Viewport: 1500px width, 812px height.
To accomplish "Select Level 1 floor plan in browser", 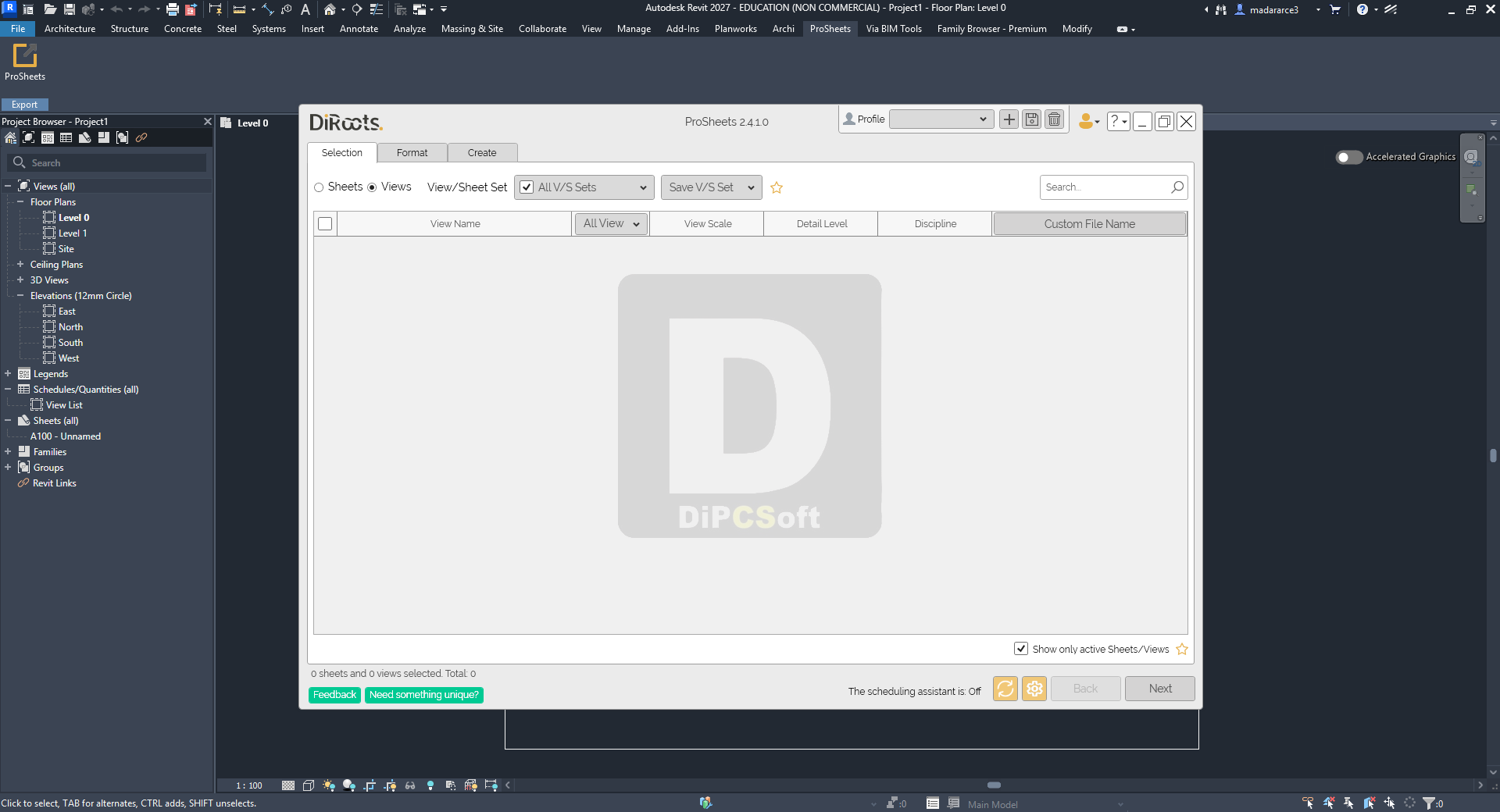I will click(72, 233).
